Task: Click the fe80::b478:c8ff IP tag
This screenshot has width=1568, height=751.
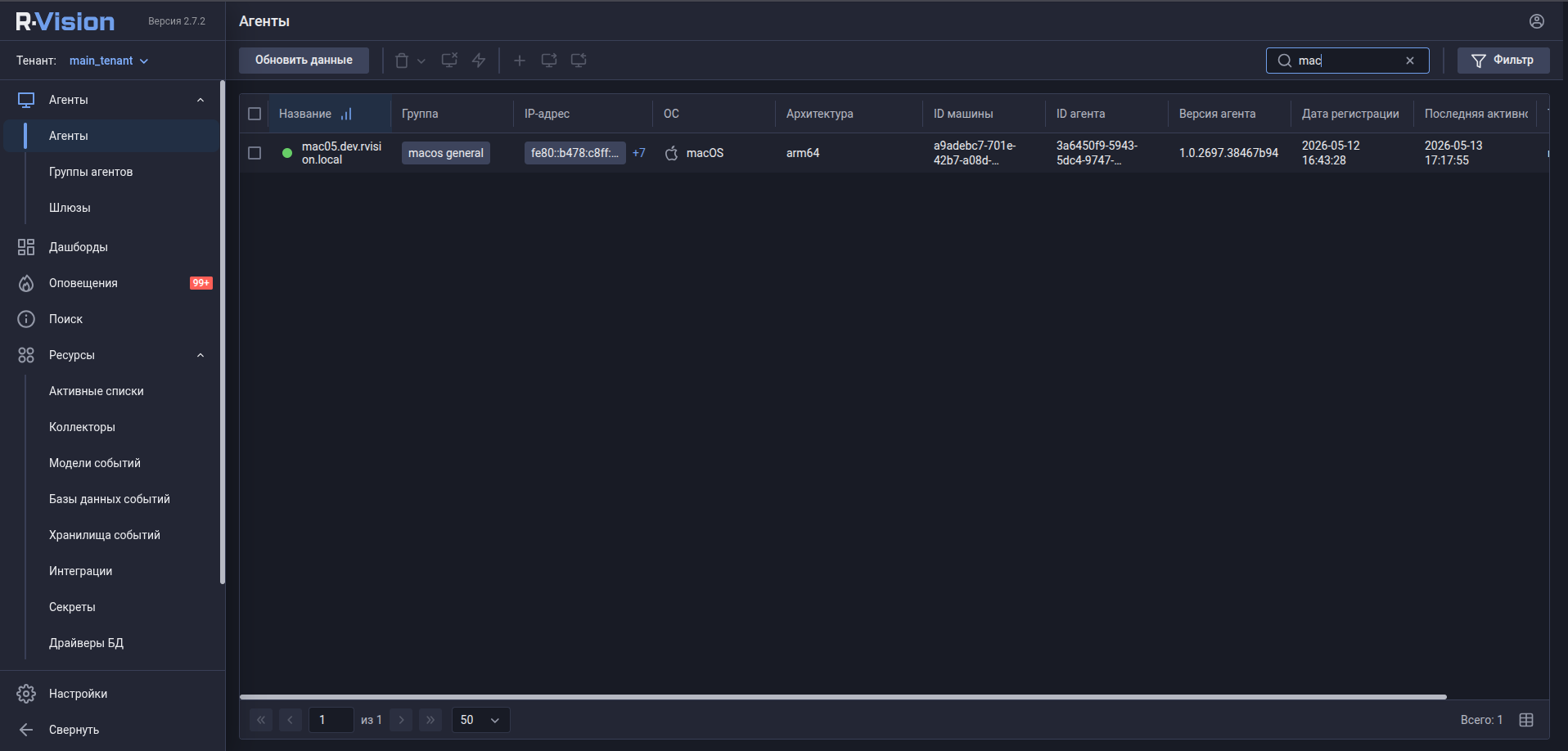Action: [574, 153]
